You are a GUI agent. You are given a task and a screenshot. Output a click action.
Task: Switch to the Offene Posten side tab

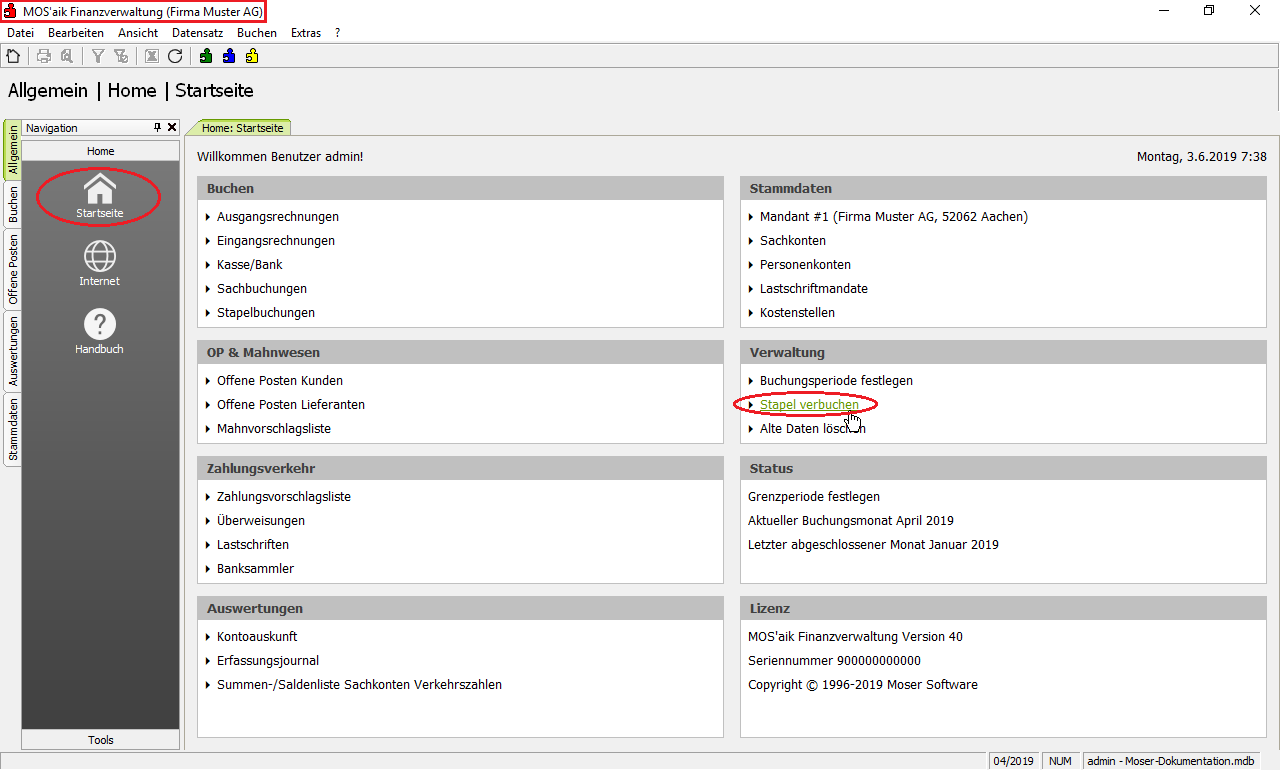(13, 269)
